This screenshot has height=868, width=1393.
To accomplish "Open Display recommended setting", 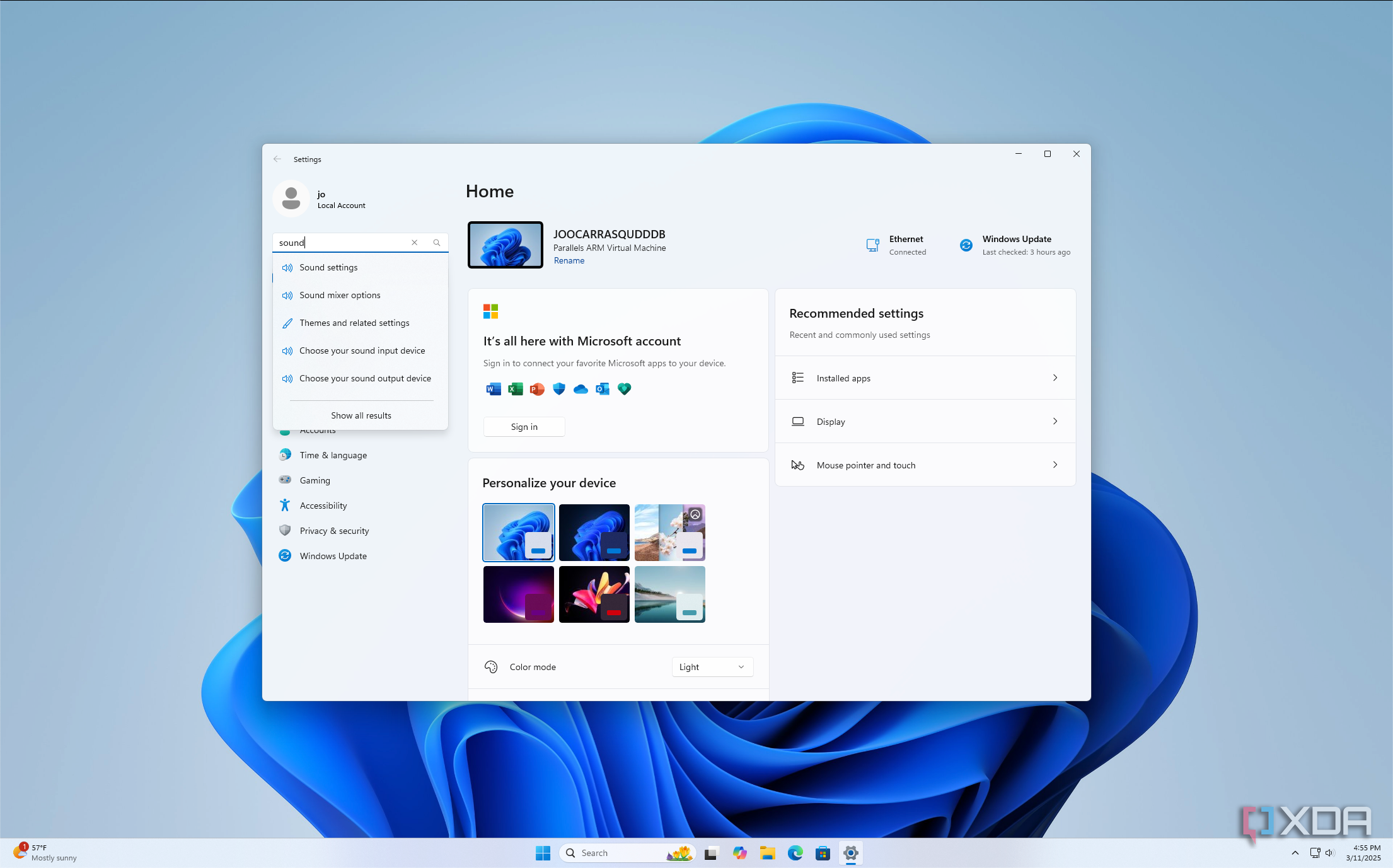I will click(x=925, y=421).
